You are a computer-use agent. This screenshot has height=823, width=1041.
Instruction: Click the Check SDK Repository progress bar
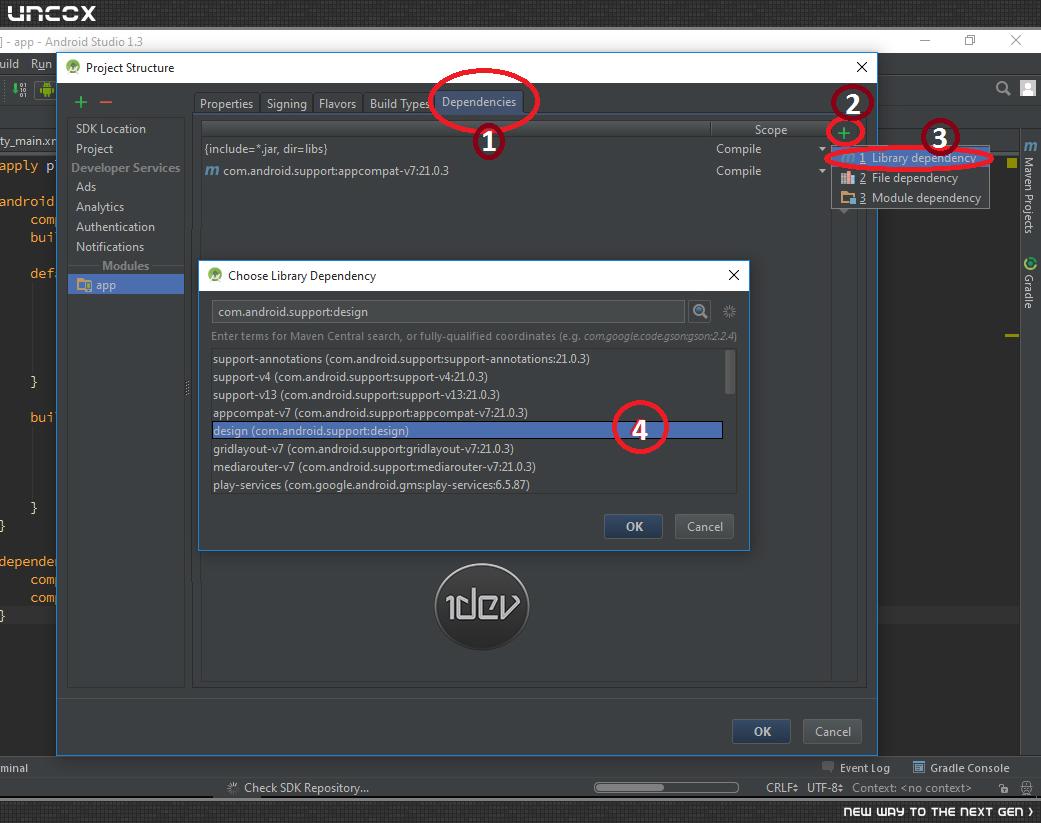667,788
